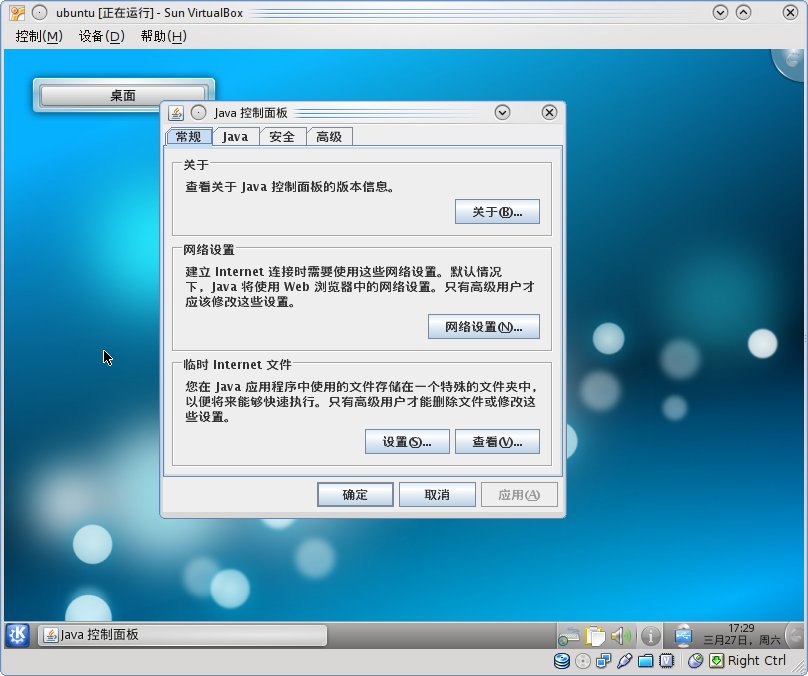The image size is (808, 676).
Task: Click the round sticky button on VirtualBox title bar
Action: 39,13
